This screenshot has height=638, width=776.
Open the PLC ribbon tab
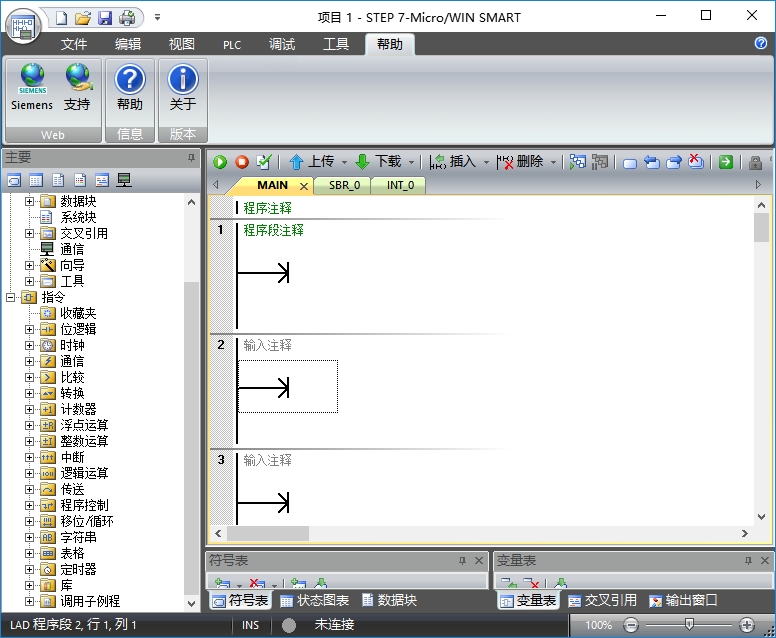click(x=232, y=45)
